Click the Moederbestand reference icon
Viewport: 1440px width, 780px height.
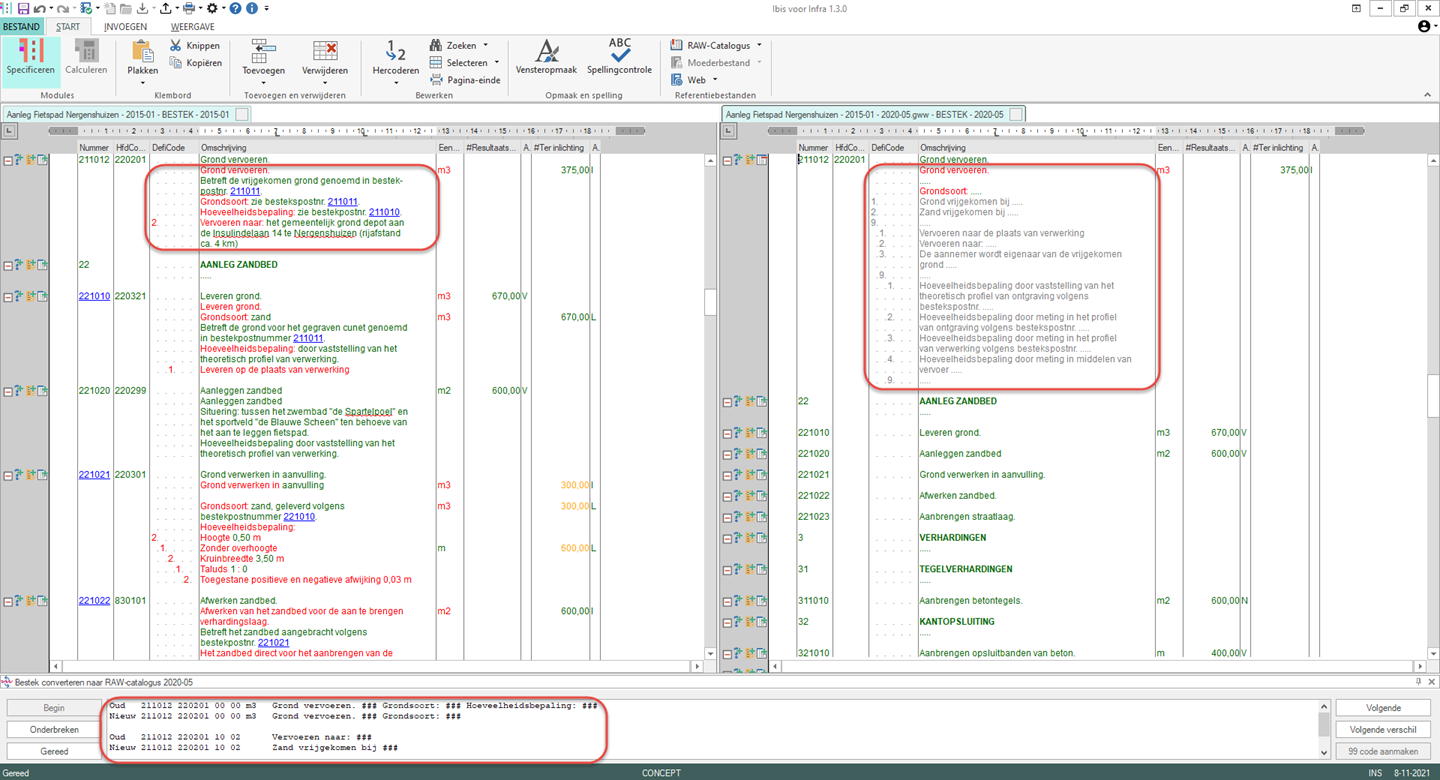677,63
